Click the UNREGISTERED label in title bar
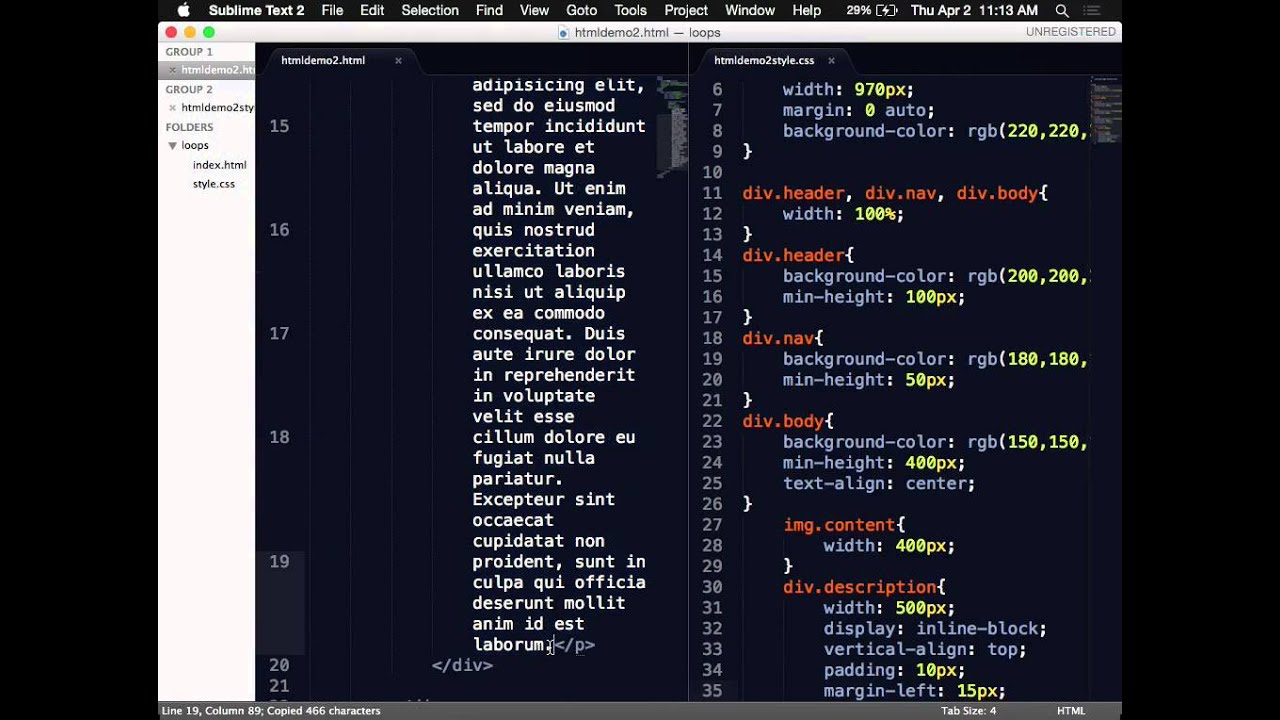Viewport: 1280px width, 720px height. click(x=1071, y=32)
